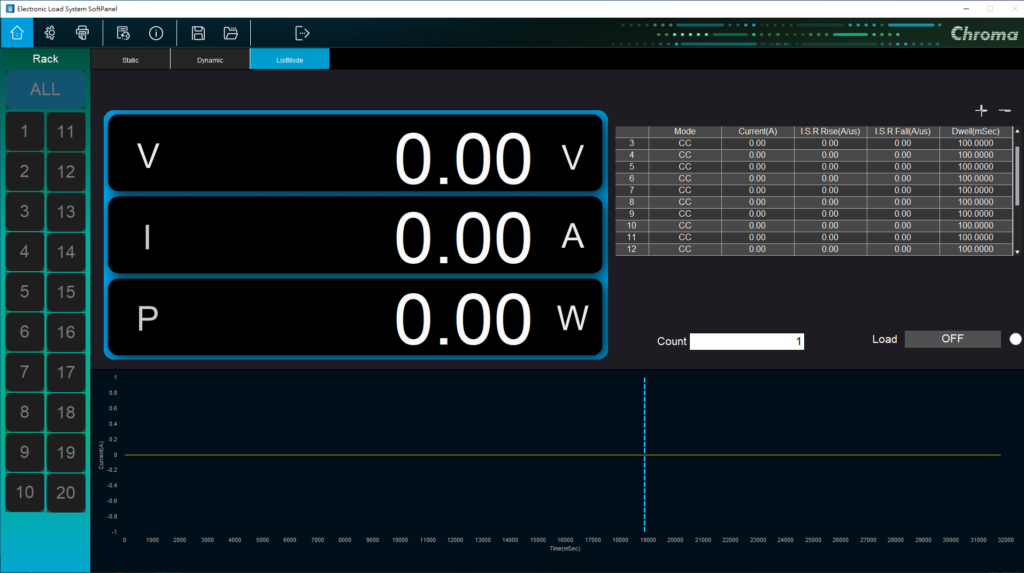Select rack channel 8
Screen dimensions: 1024x573
point(25,412)
